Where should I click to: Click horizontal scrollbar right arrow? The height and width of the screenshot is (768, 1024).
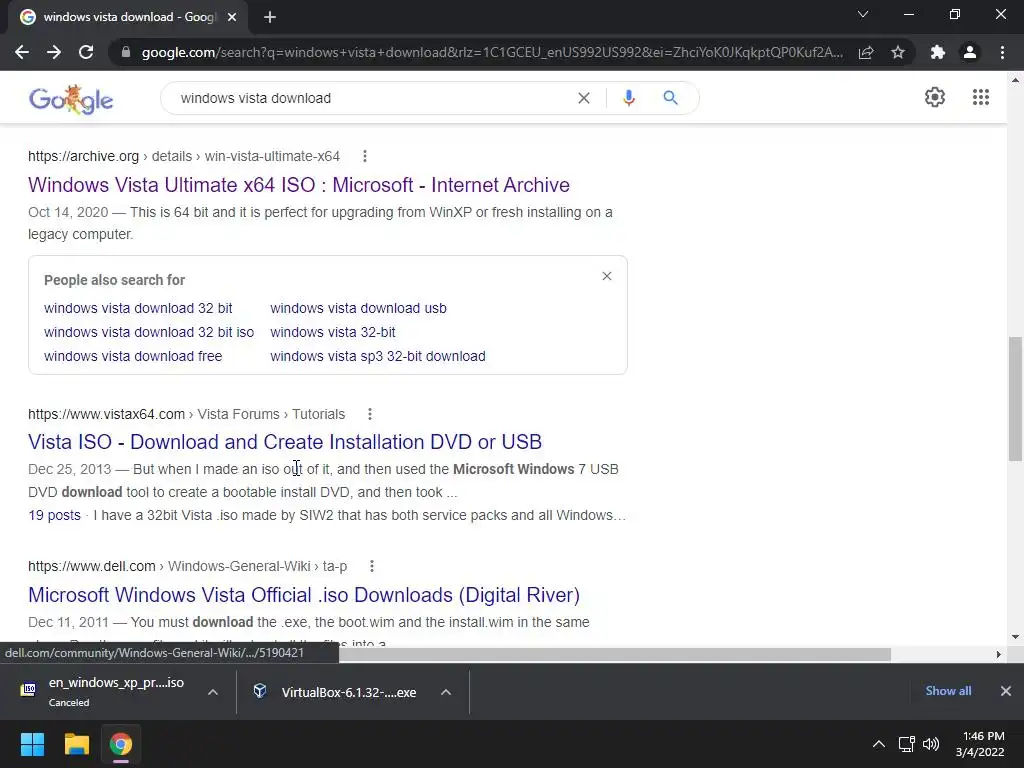pos(999,654)
